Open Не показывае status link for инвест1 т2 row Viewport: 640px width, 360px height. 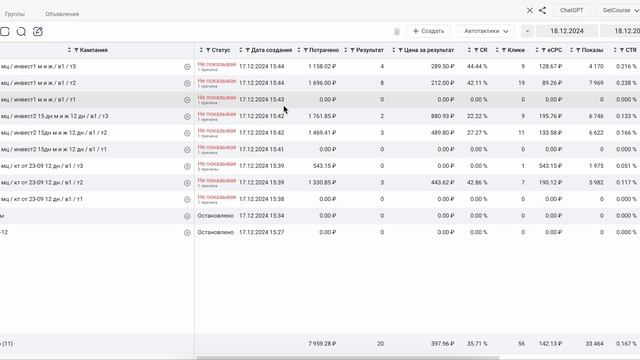[217, 81]
